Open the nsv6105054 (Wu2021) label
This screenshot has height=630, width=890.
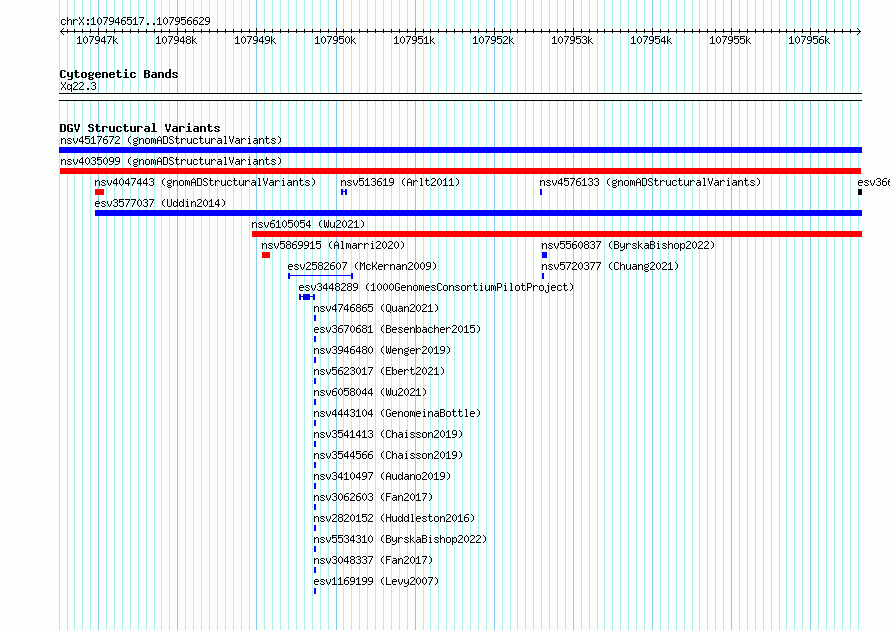click(x=308, y=224)
